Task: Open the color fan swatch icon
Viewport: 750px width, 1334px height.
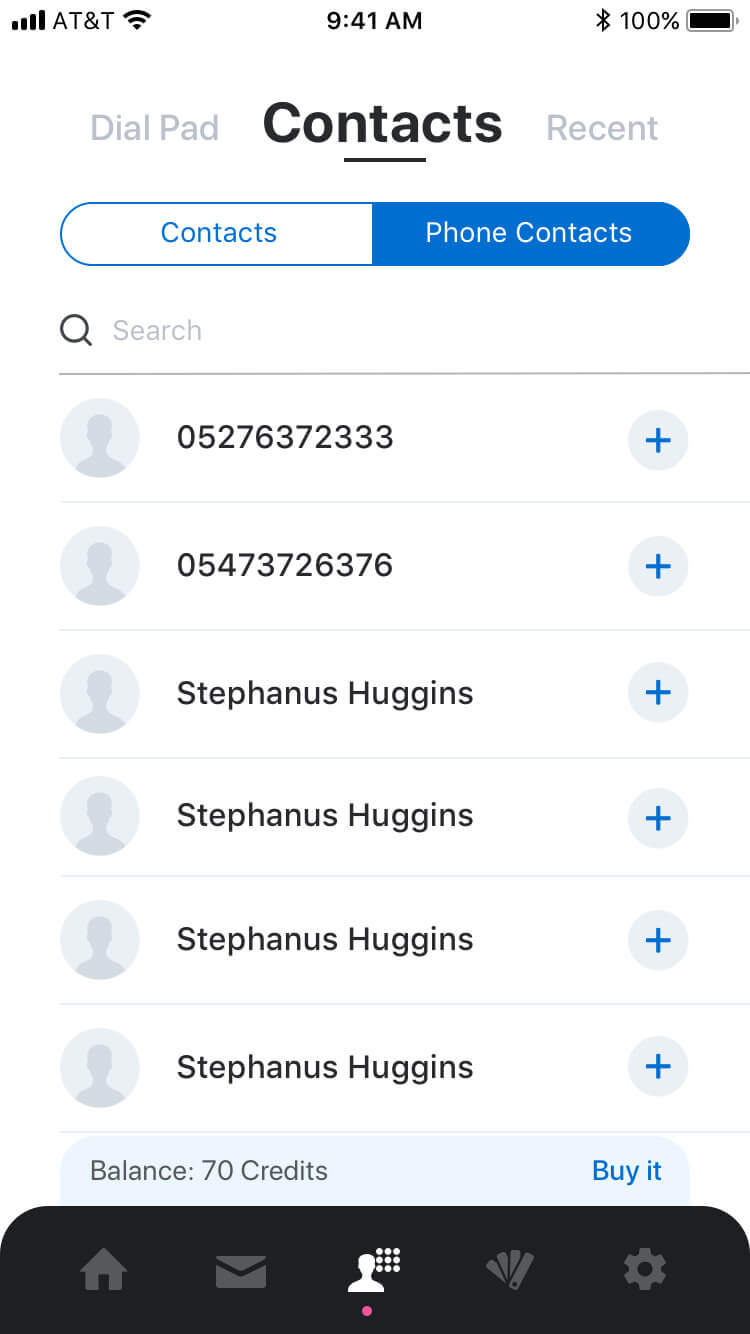Action: [510, 1271]
